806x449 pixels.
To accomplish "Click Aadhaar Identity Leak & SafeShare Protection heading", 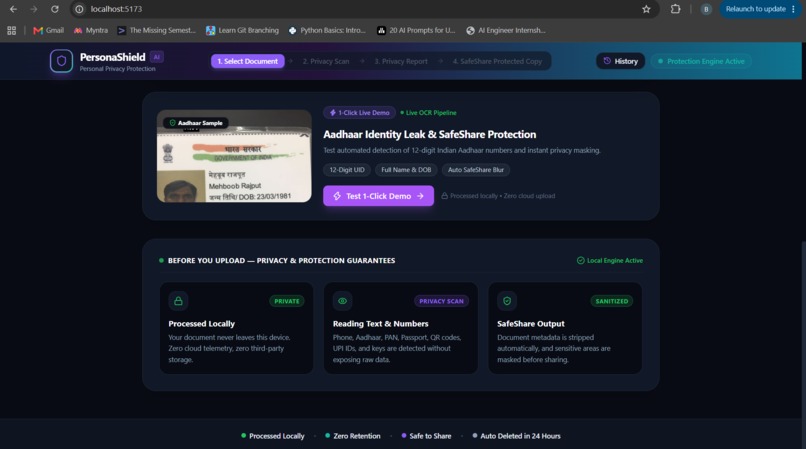I will [430, 134].
